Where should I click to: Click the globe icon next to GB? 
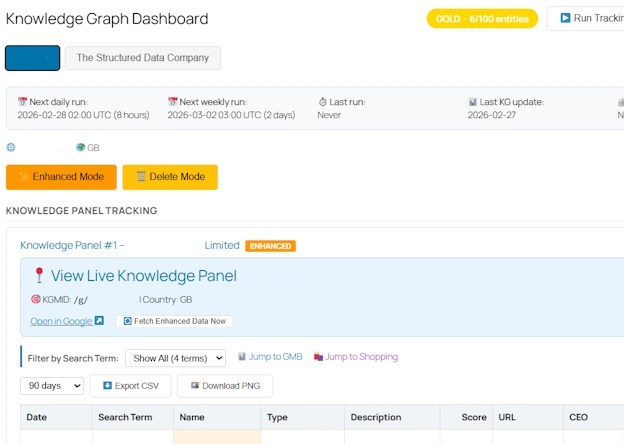(x=80, y=148)
